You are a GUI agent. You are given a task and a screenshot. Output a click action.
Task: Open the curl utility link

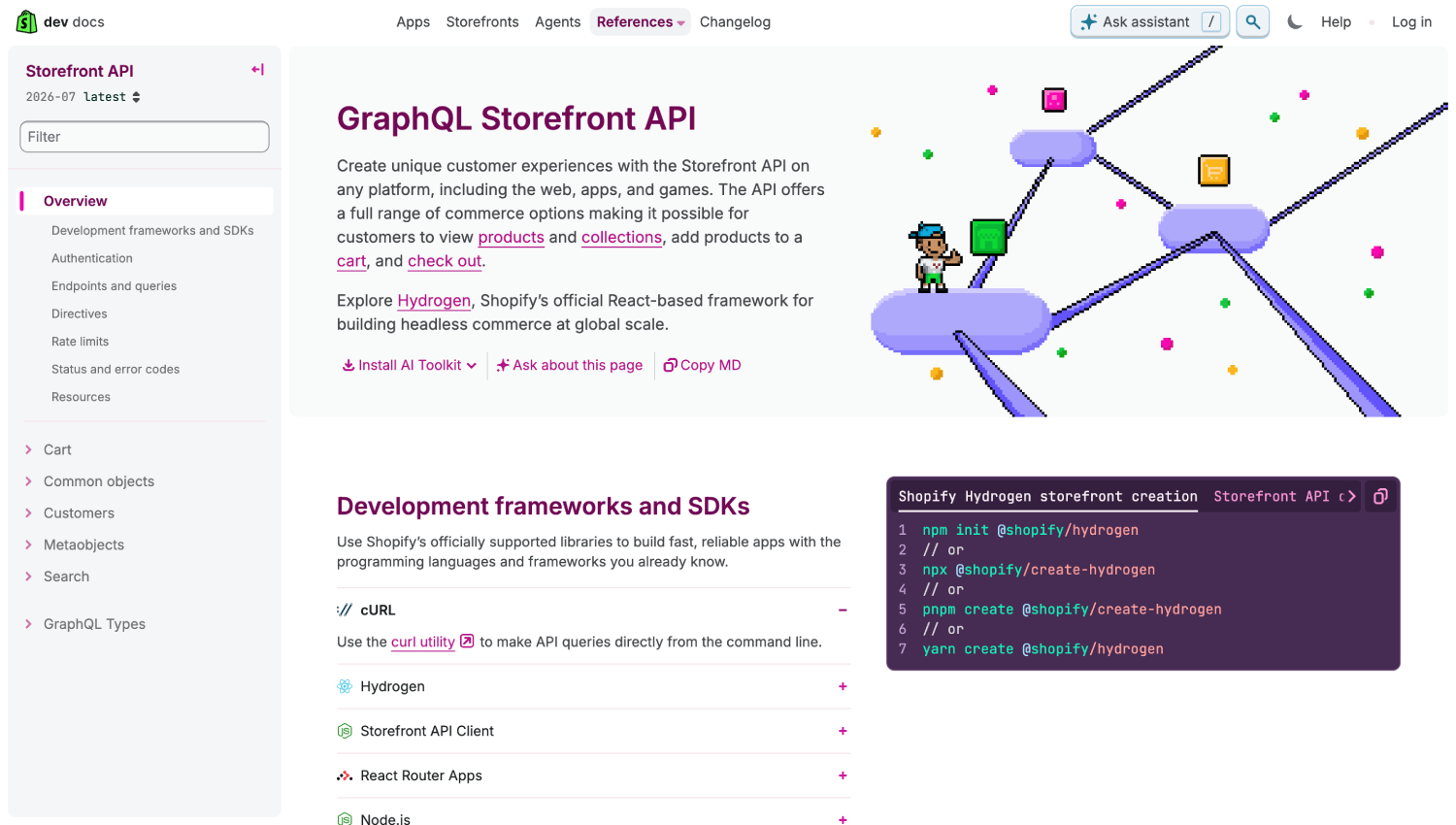423,642
